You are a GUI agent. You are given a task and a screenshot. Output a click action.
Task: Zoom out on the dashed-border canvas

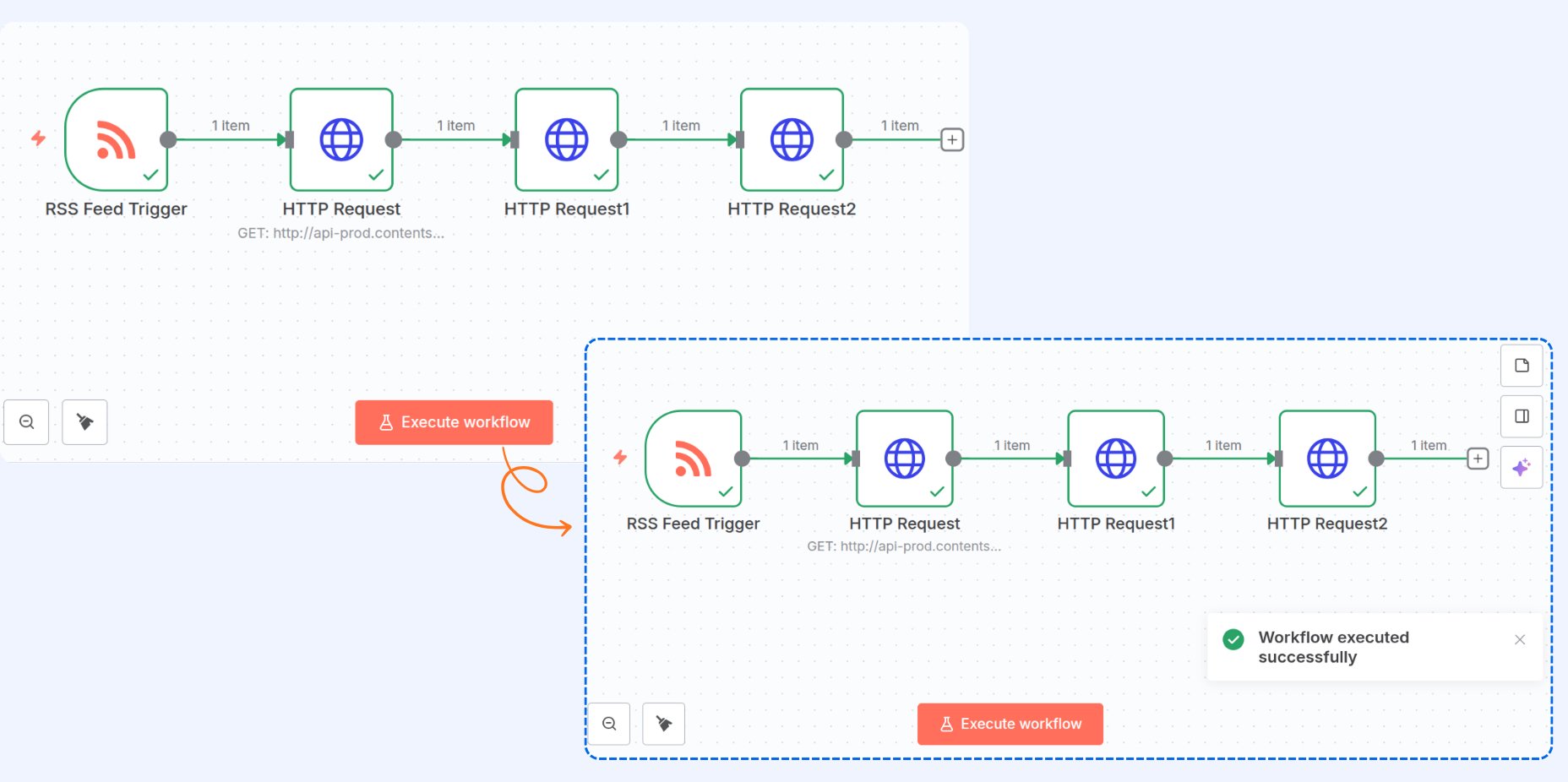(x=609, y=724)
